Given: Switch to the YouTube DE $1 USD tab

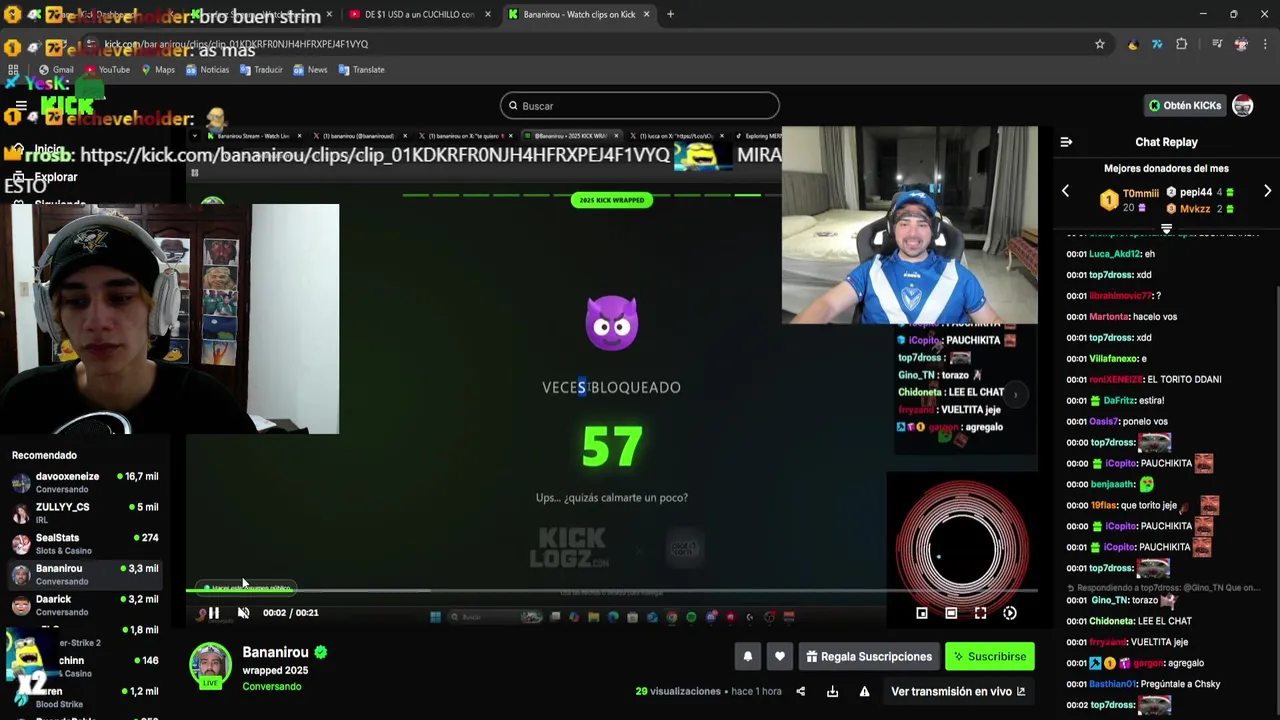Looking at the screenshot, I should click(x=418, y=14).
